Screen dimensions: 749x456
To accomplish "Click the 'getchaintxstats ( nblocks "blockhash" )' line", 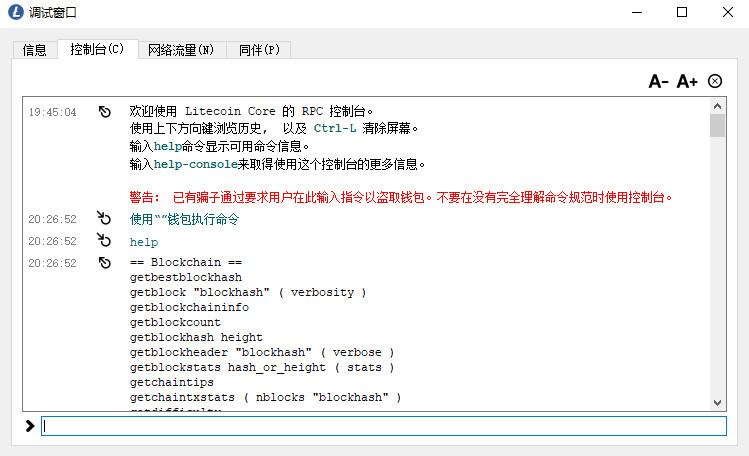I will point(266,397).
